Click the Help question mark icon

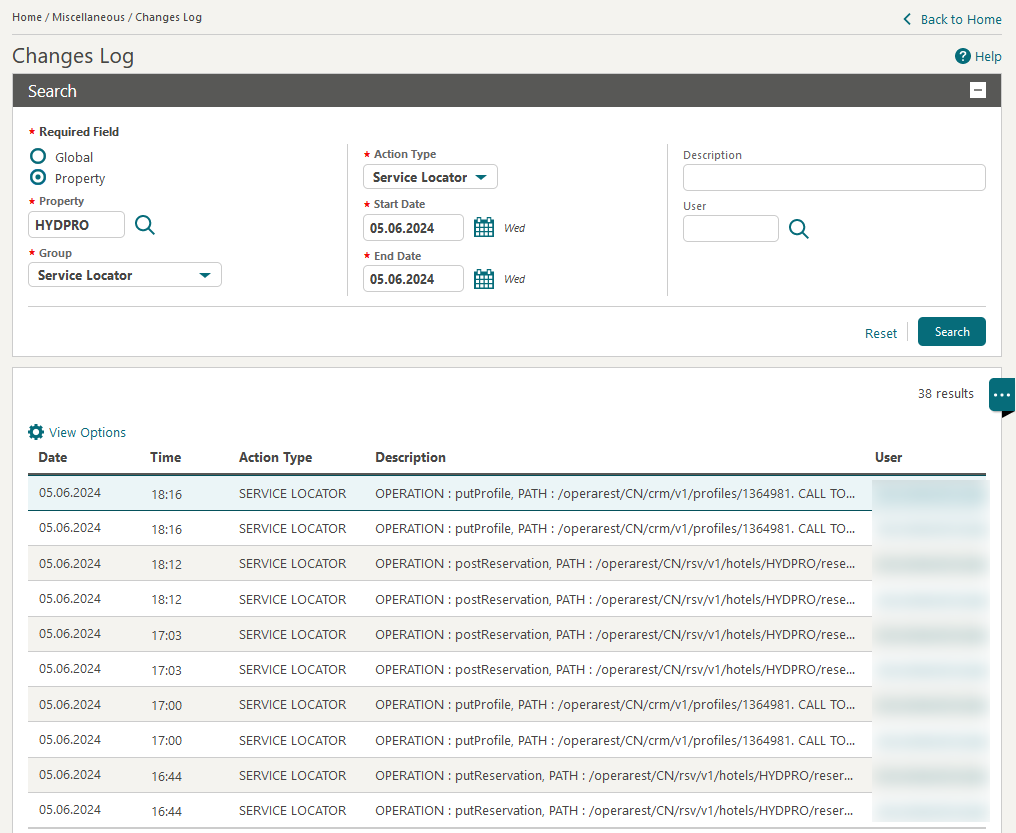pos(962,56)
